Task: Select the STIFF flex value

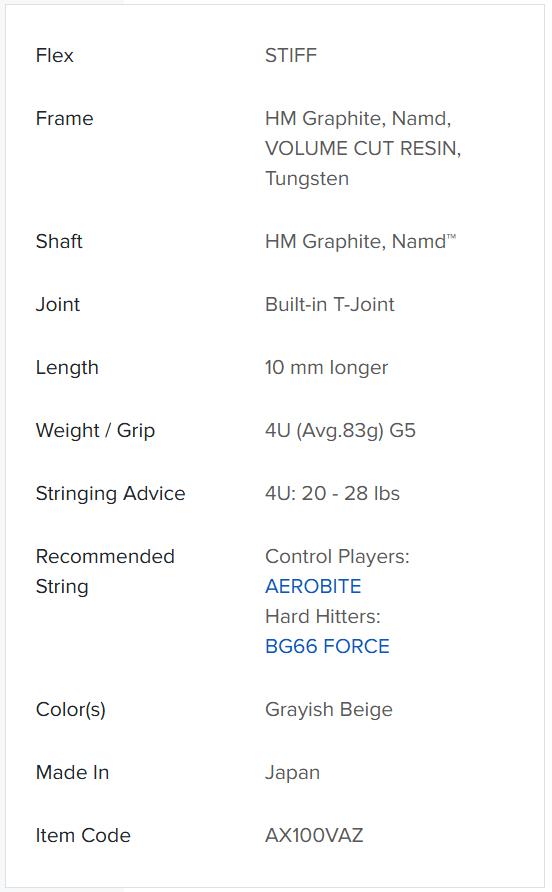Action: pos(291,55)
